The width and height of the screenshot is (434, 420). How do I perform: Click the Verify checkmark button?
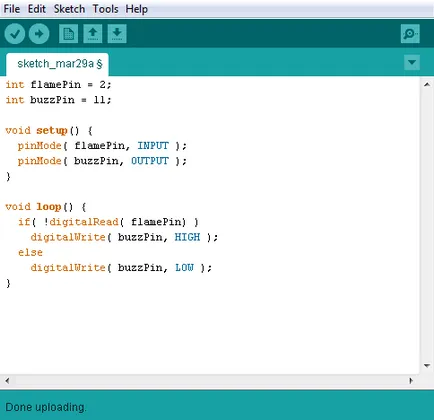click(15, 34)
